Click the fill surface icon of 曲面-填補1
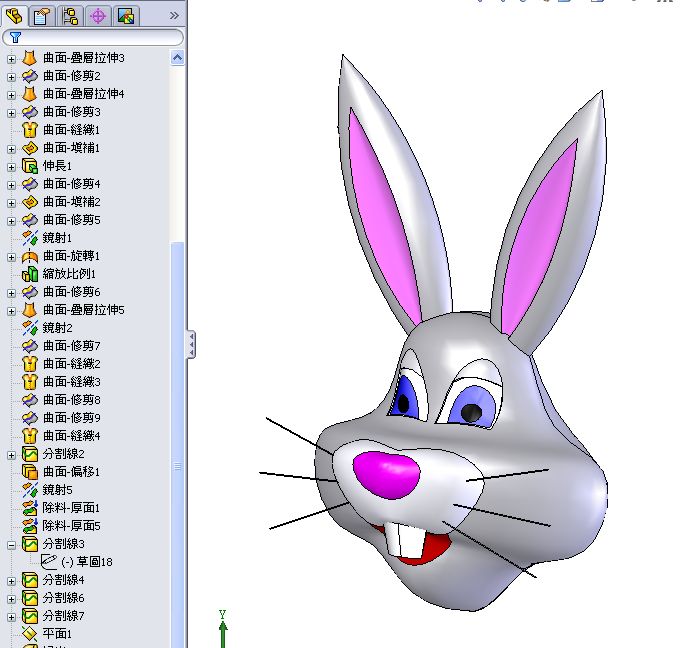689x648 pixels. click(30, 148)
